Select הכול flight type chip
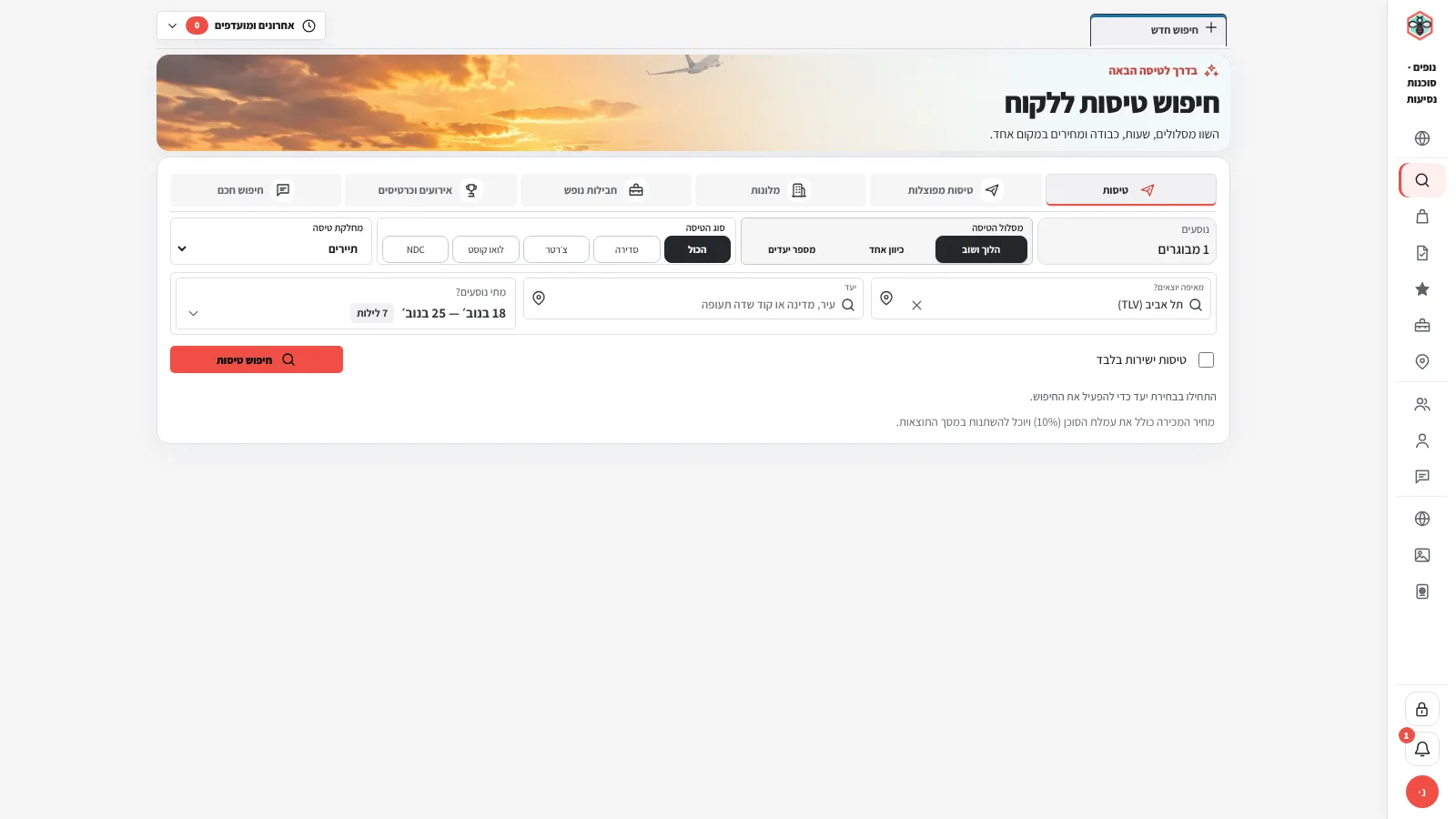Screen dimensions: 1456x819 tap(697, 249)
